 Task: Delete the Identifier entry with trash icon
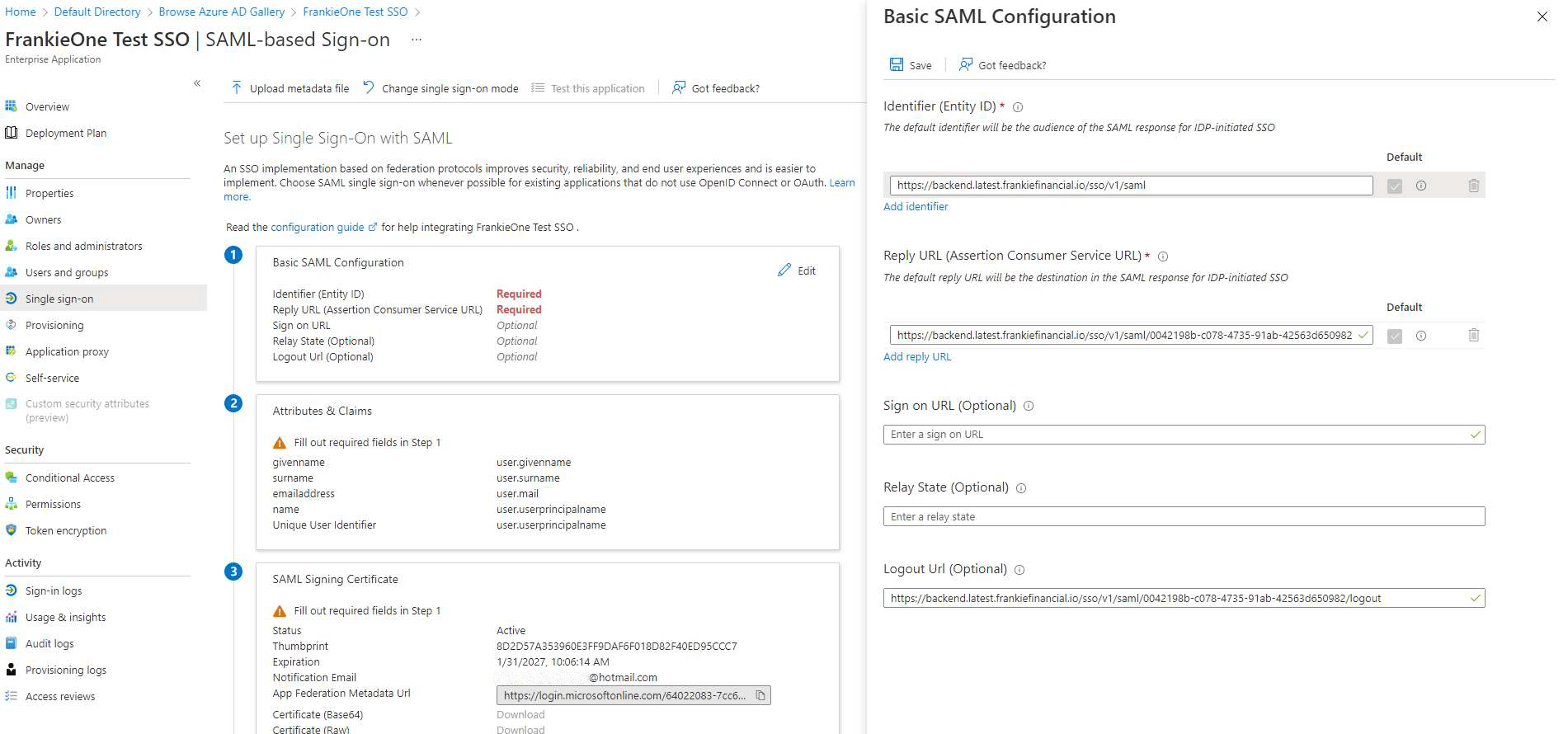(1473, 186)
